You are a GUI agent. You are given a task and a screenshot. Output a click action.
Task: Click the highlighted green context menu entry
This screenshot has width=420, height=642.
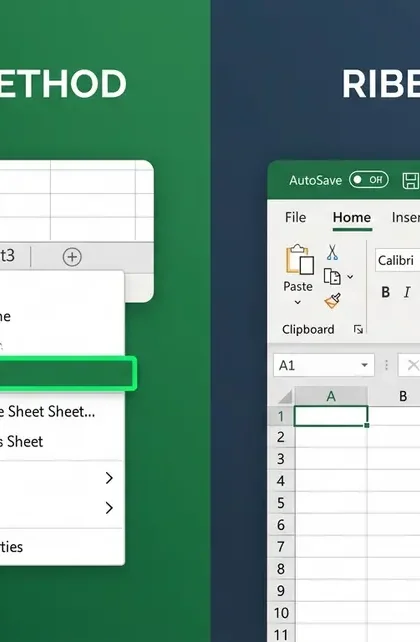67,373
